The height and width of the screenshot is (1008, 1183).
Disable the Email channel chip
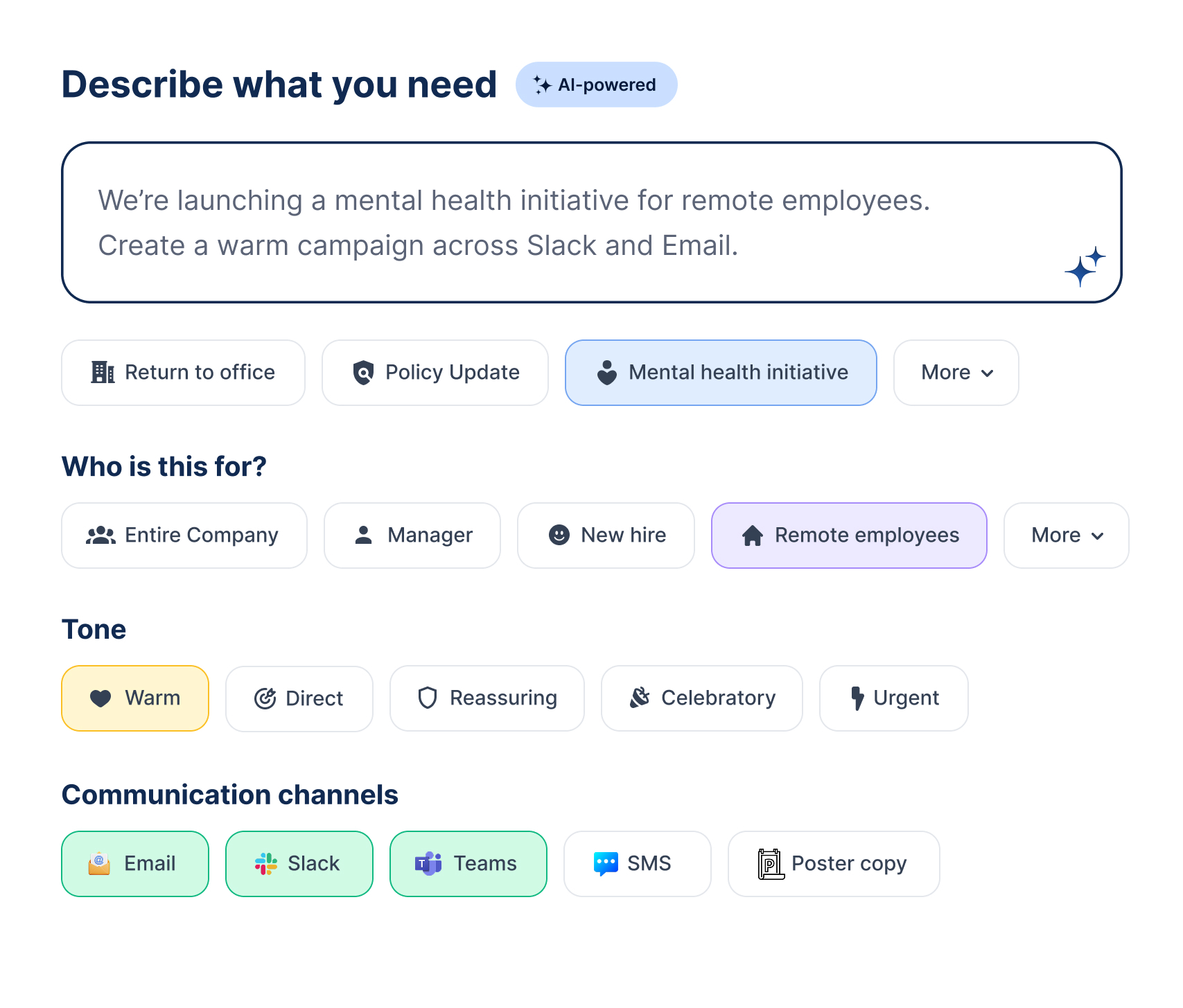pyautogui.click(x=135, y=864)
